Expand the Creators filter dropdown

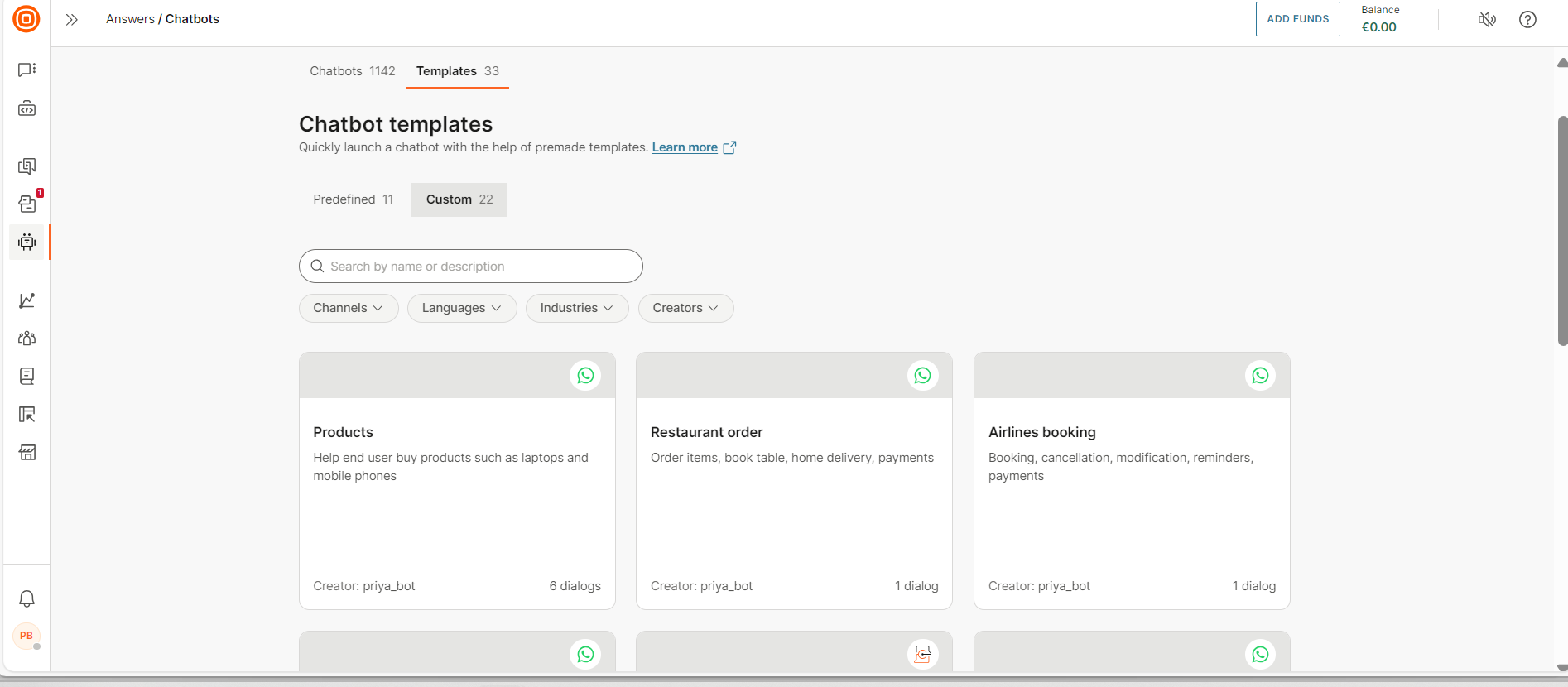coord(685,308)
